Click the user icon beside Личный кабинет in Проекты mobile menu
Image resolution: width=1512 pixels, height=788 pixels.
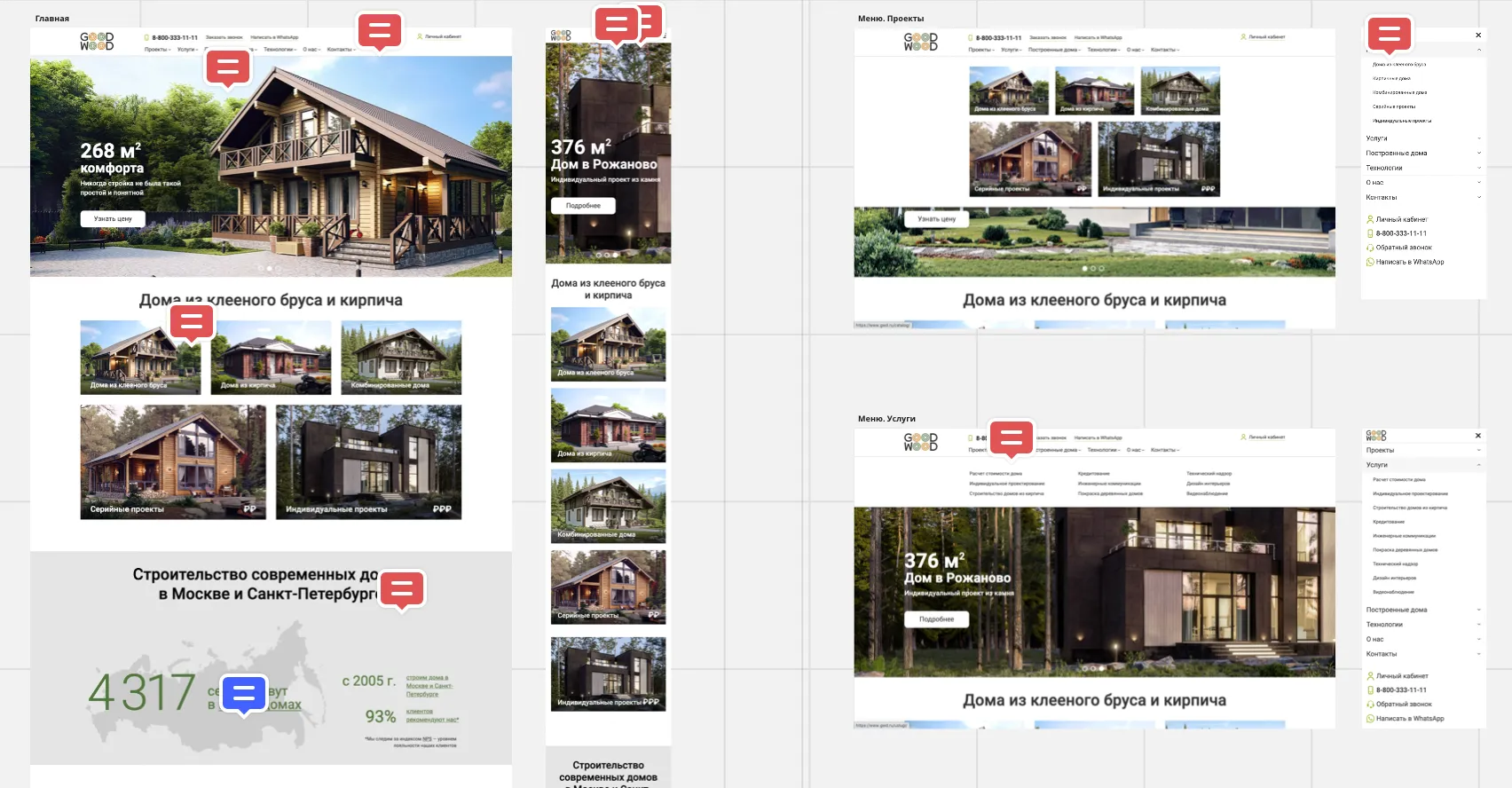(1370, 219)
